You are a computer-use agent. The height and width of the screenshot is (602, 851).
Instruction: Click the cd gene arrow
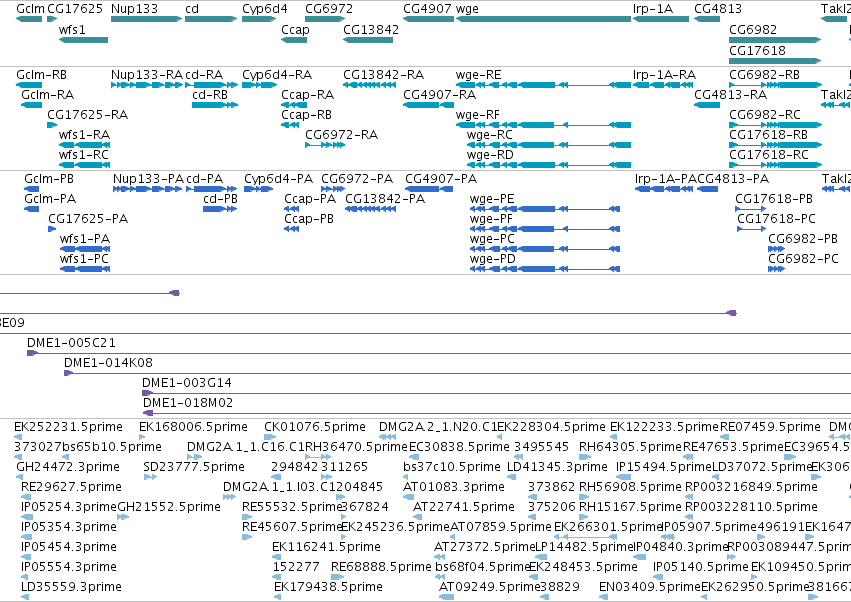(x=211, y=19)
